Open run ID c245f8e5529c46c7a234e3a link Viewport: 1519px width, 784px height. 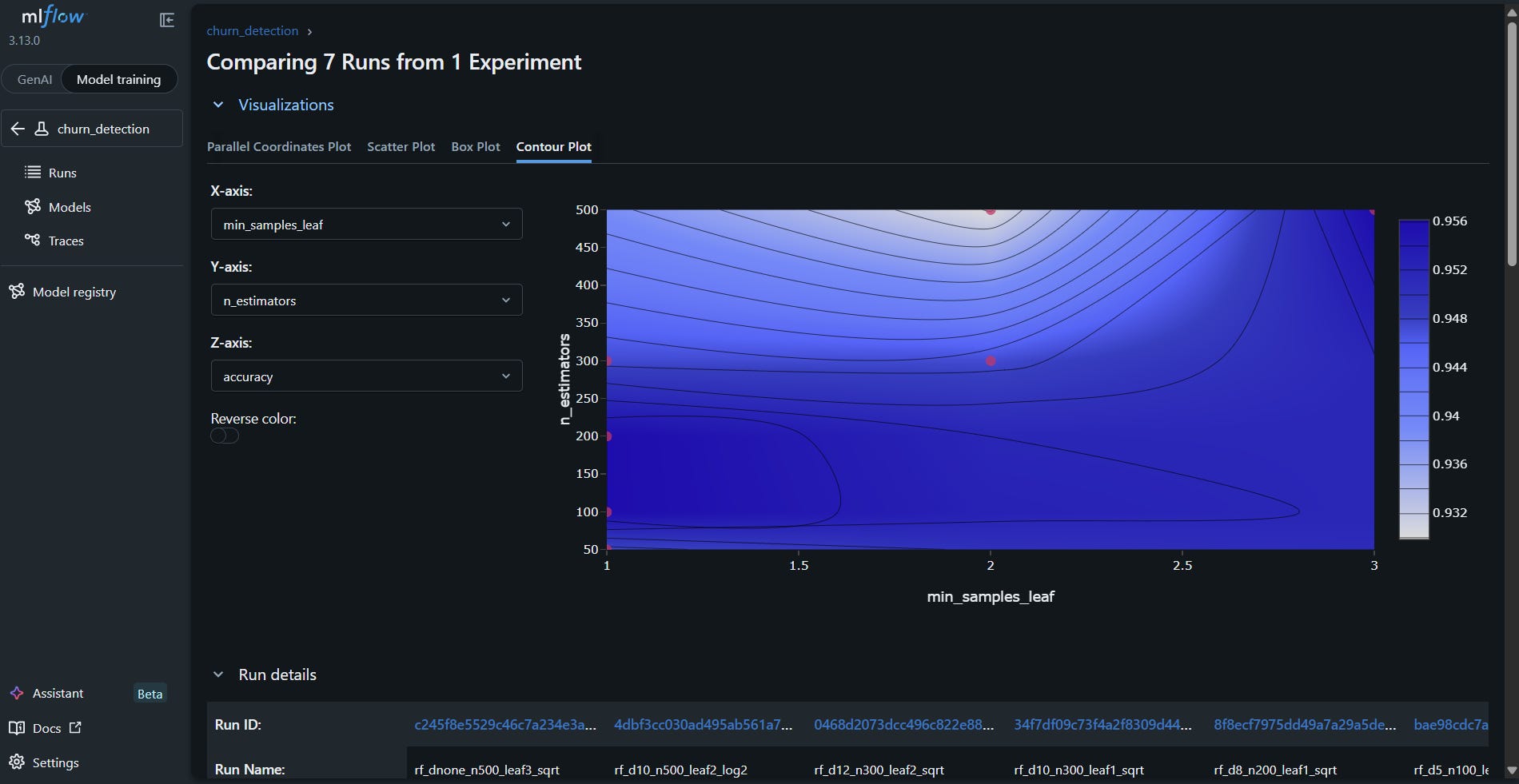click(x=505, y=724)
